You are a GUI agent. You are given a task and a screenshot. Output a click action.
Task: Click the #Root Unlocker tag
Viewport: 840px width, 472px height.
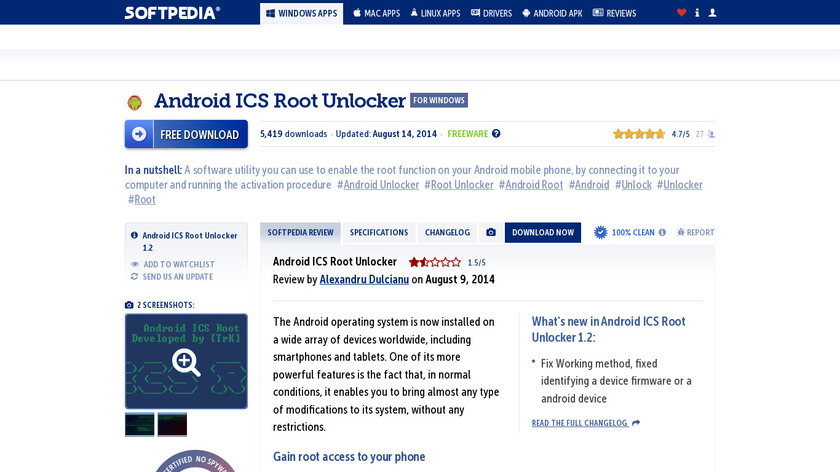(x=459, y=185)
